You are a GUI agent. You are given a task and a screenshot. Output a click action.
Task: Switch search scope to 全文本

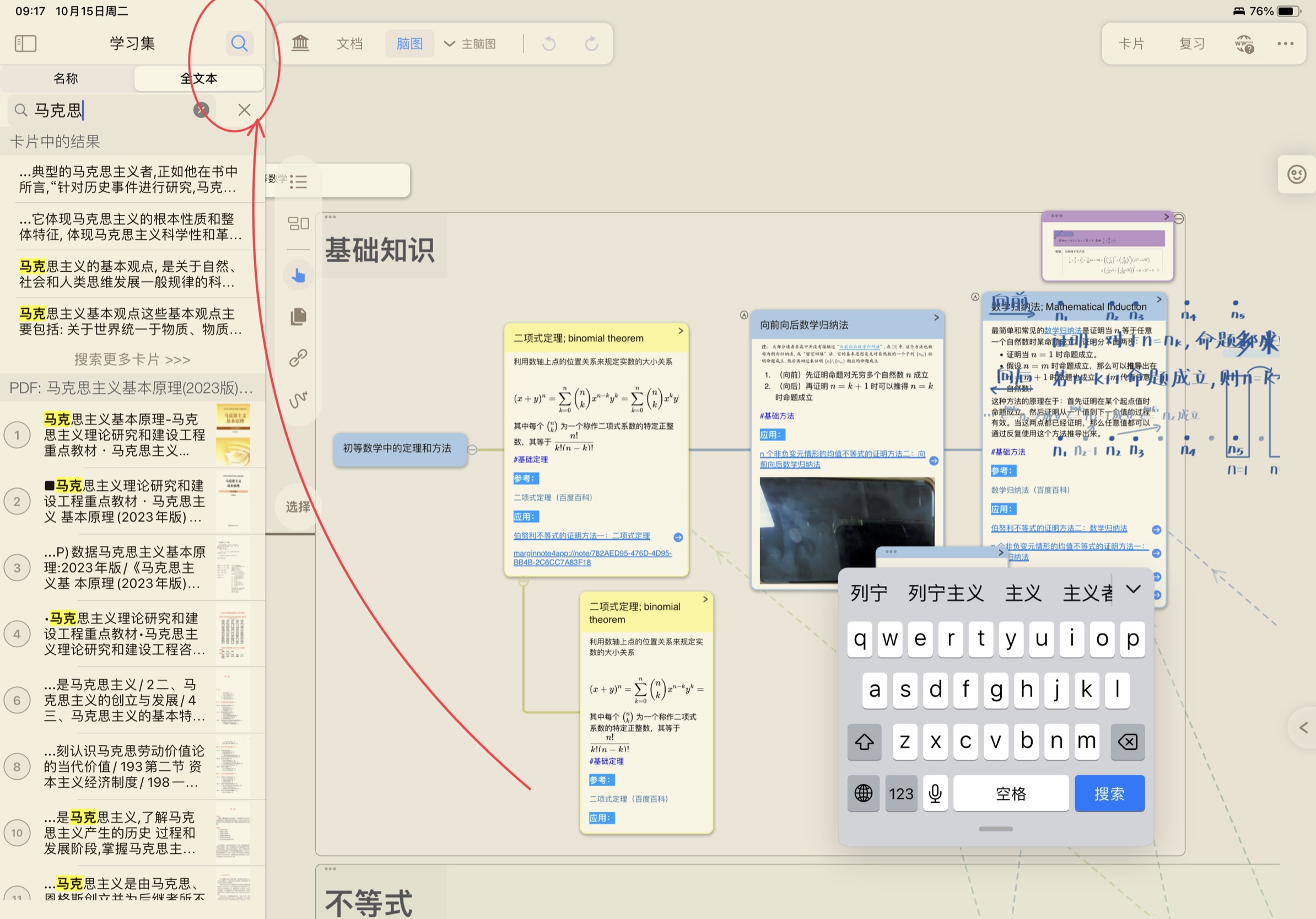[198, 78]
